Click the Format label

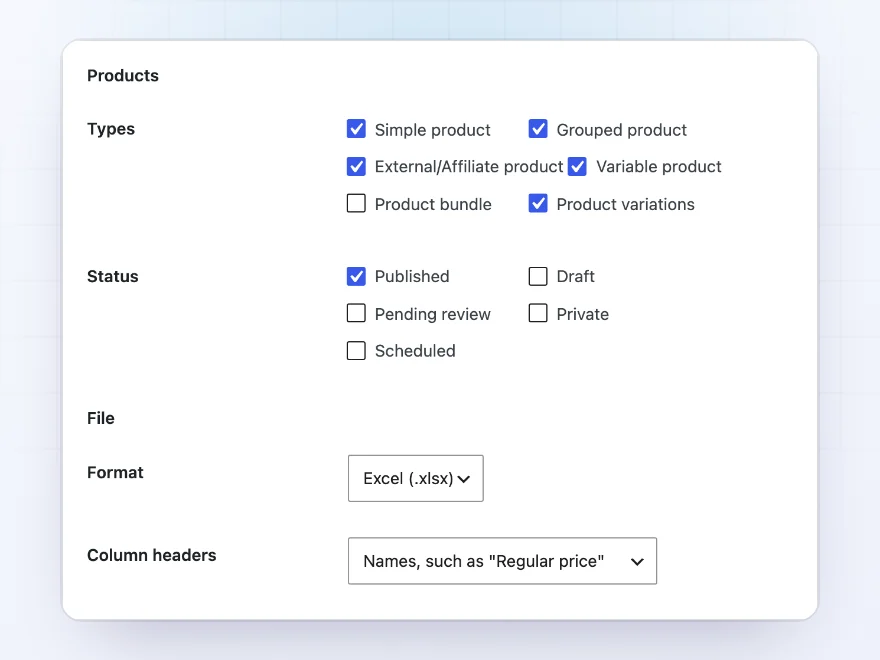(x=116, y=473)
